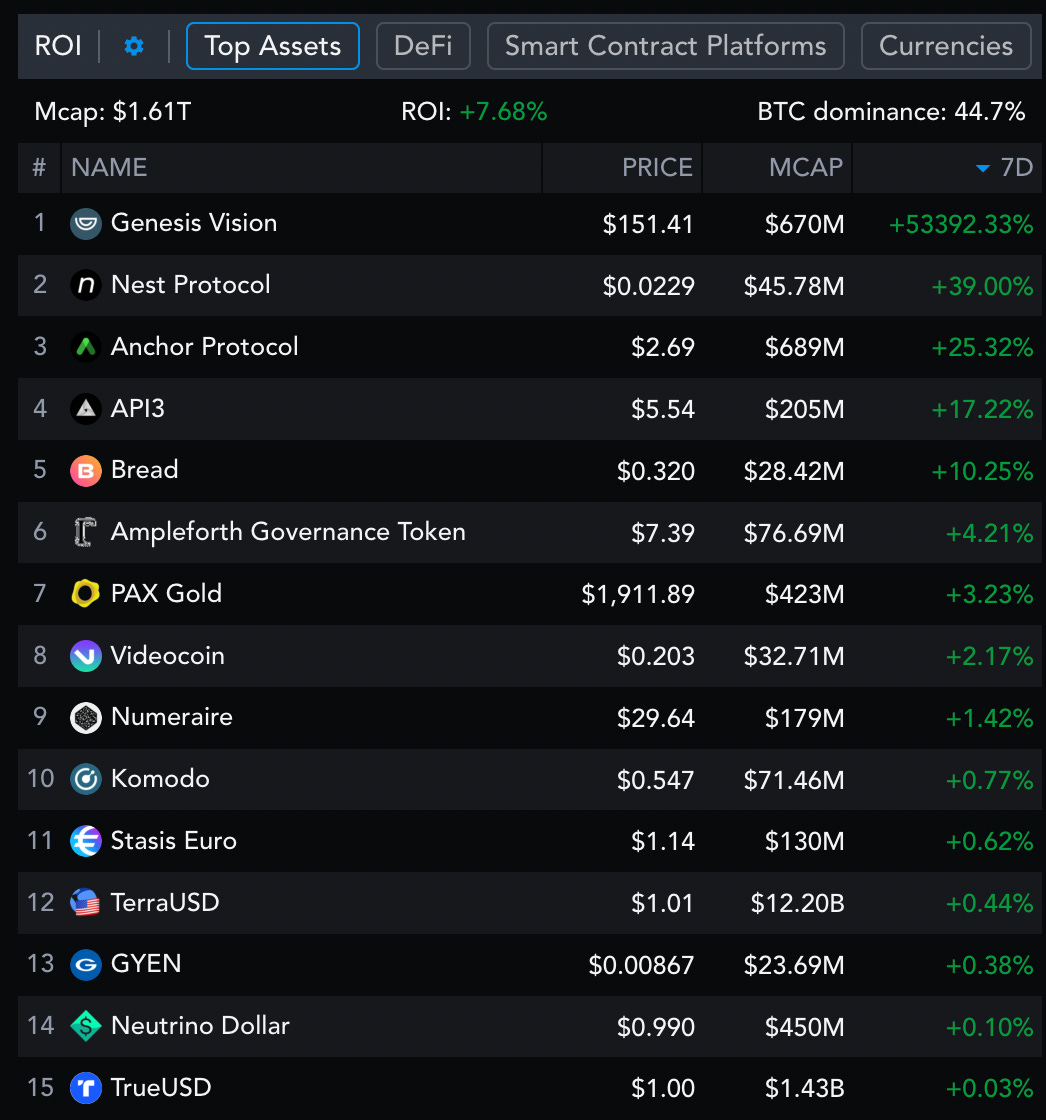Click the GYEN blue logo icon
1046x1120 pixels.
click(86, 964)
